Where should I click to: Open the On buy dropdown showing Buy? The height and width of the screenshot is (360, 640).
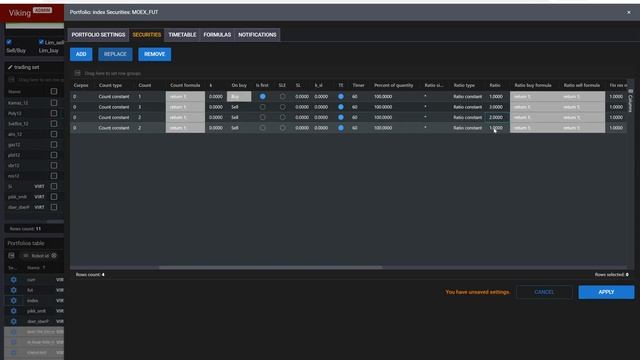[x=239, y=97]
